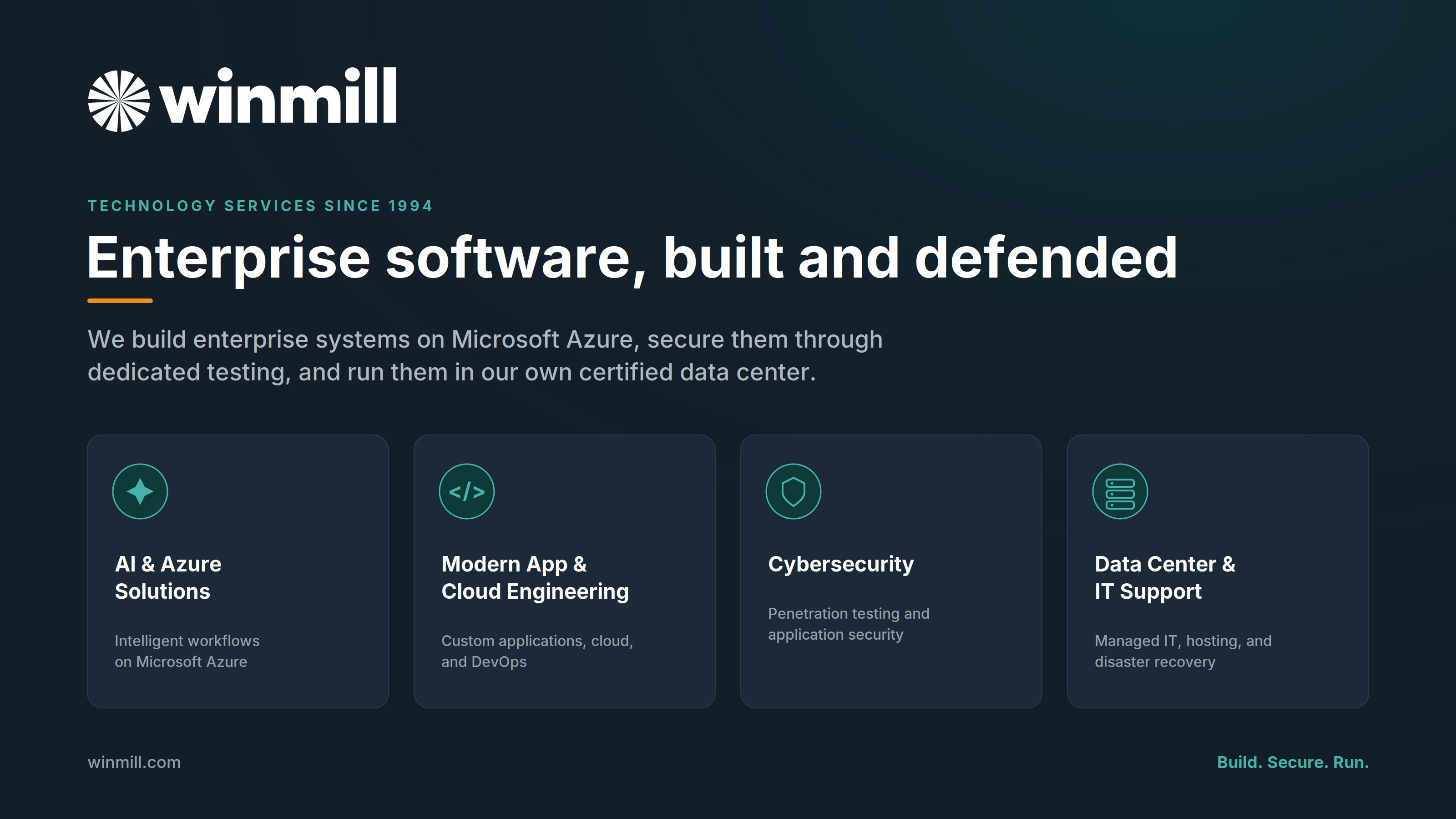This screenshot has height=819, width=1456.
Task: Click the AI sparkle star icon
Action: click(x=140, y=491)
